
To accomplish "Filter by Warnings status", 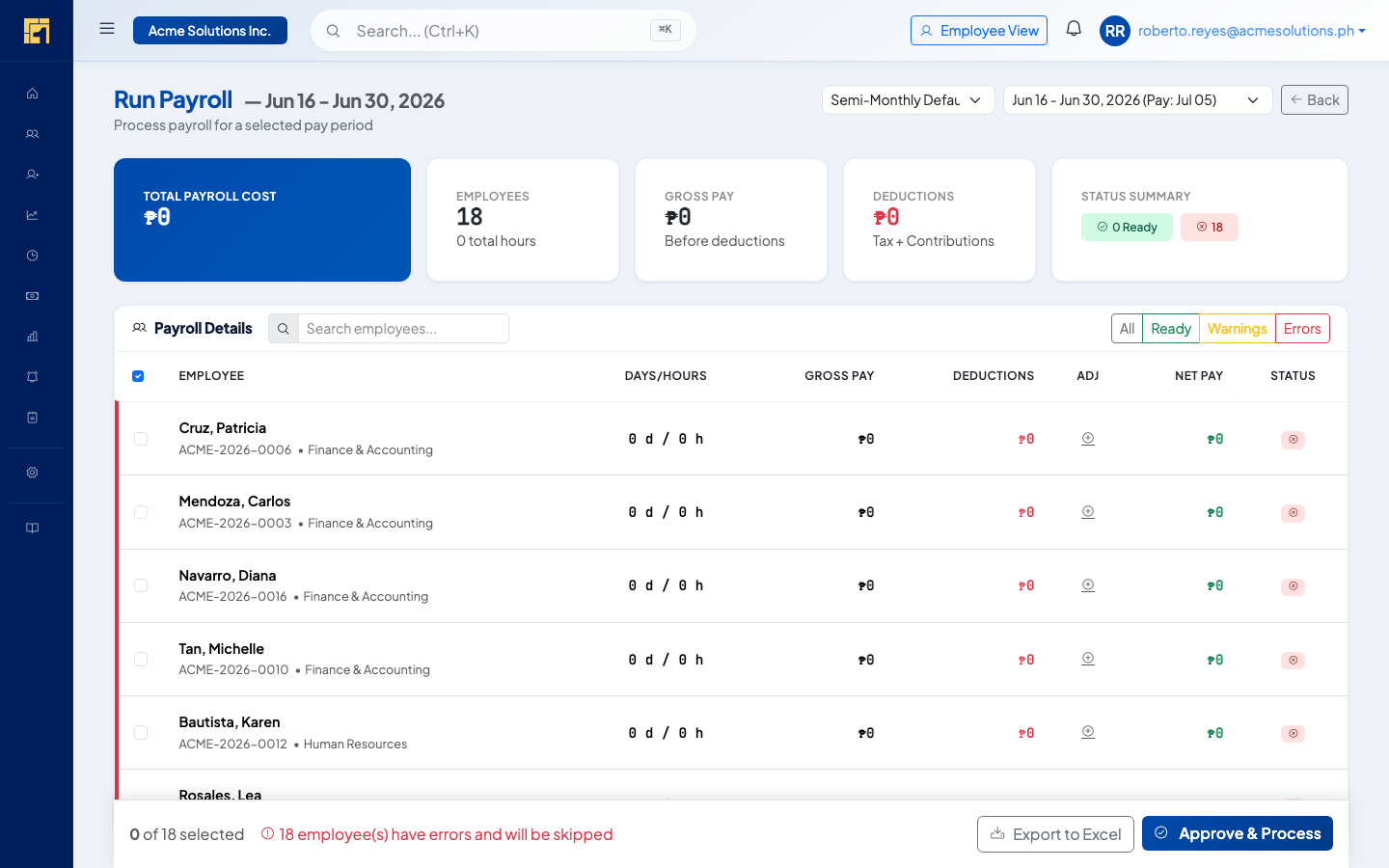I will (1238, 329).
